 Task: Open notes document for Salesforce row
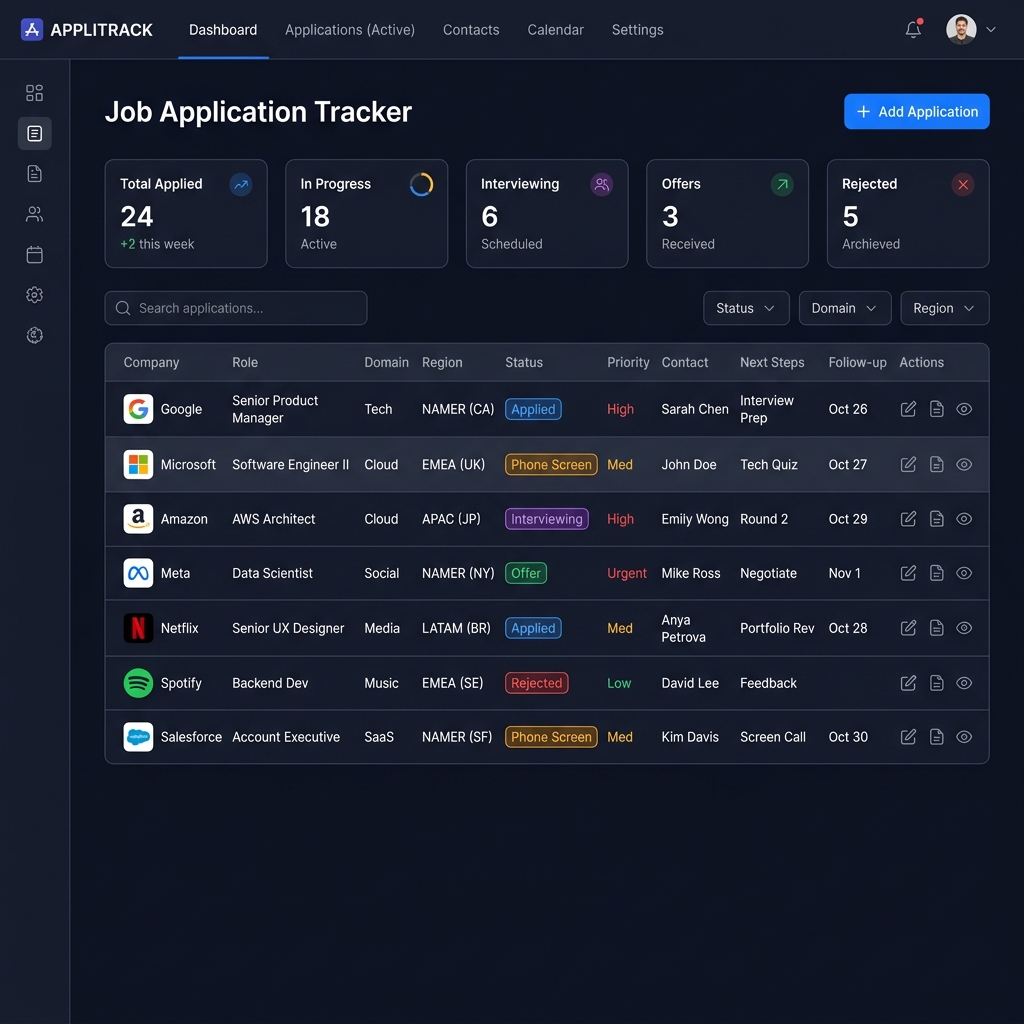[x=936, y=737]
